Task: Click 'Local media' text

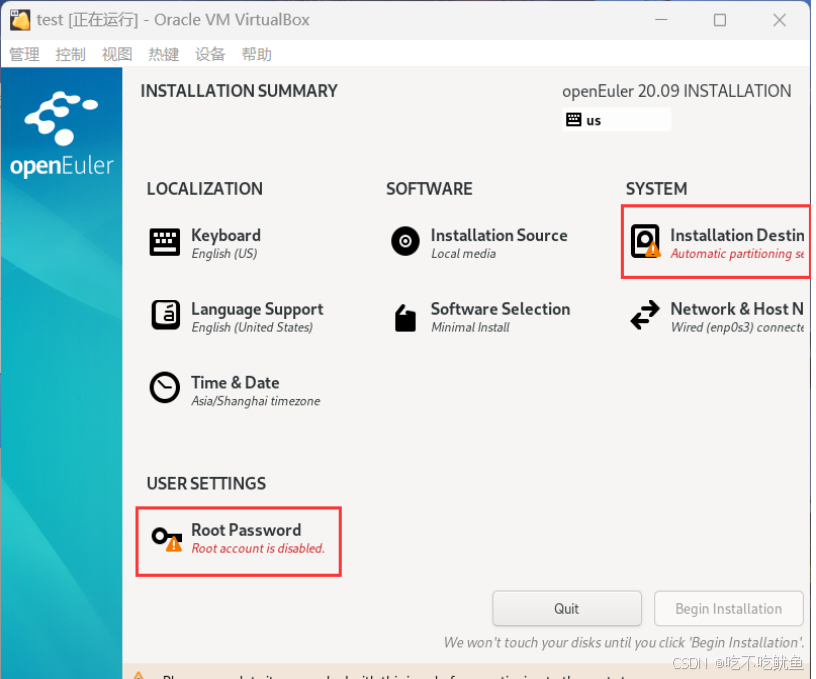Action: point(464,253)
